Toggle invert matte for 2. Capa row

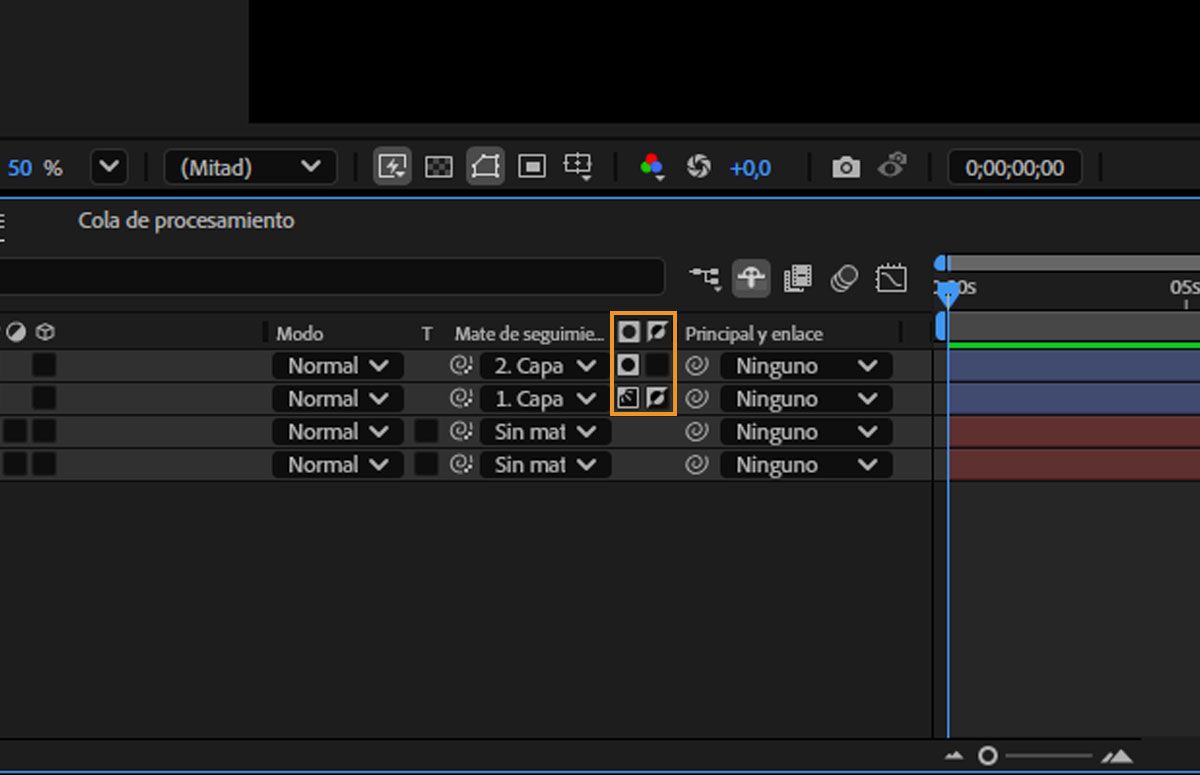657,365
